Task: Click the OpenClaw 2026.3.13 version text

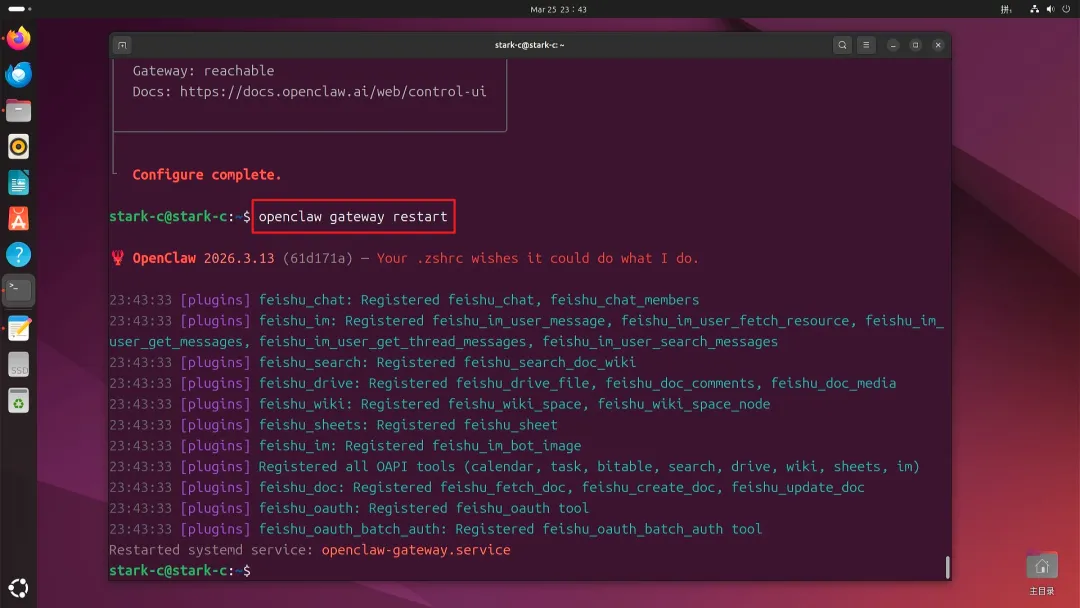Action: coord(203,258)
